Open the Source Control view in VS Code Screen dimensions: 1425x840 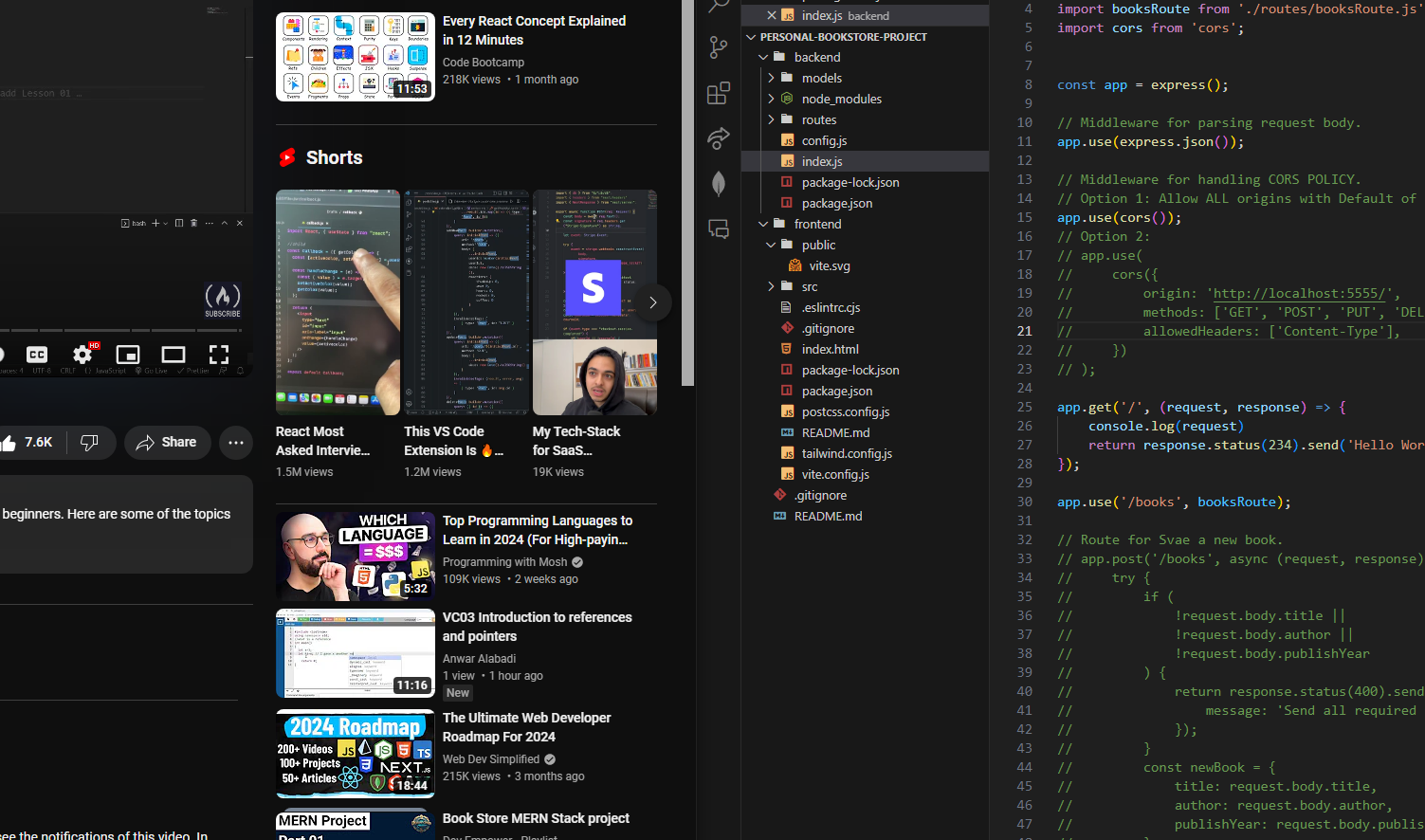tap(719, 47)
